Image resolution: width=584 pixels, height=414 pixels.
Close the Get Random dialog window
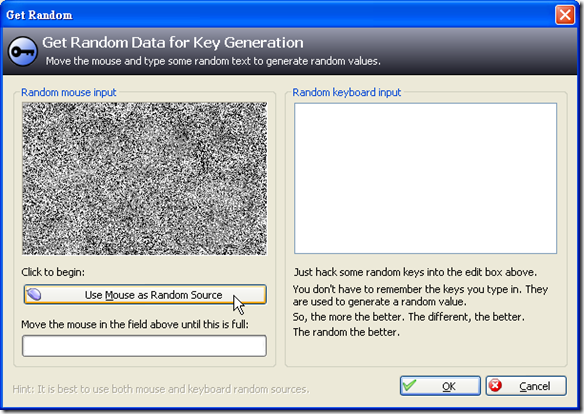point(565,15)
